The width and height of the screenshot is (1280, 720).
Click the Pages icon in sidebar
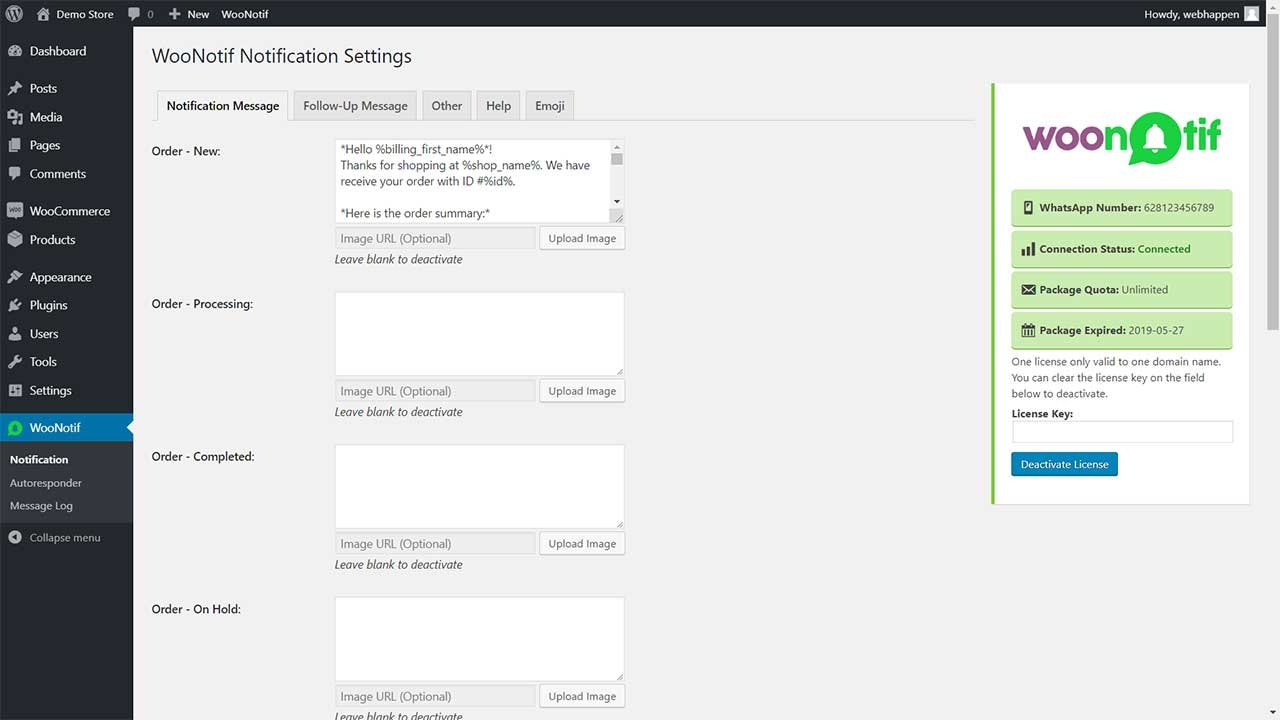pos(15,145)
